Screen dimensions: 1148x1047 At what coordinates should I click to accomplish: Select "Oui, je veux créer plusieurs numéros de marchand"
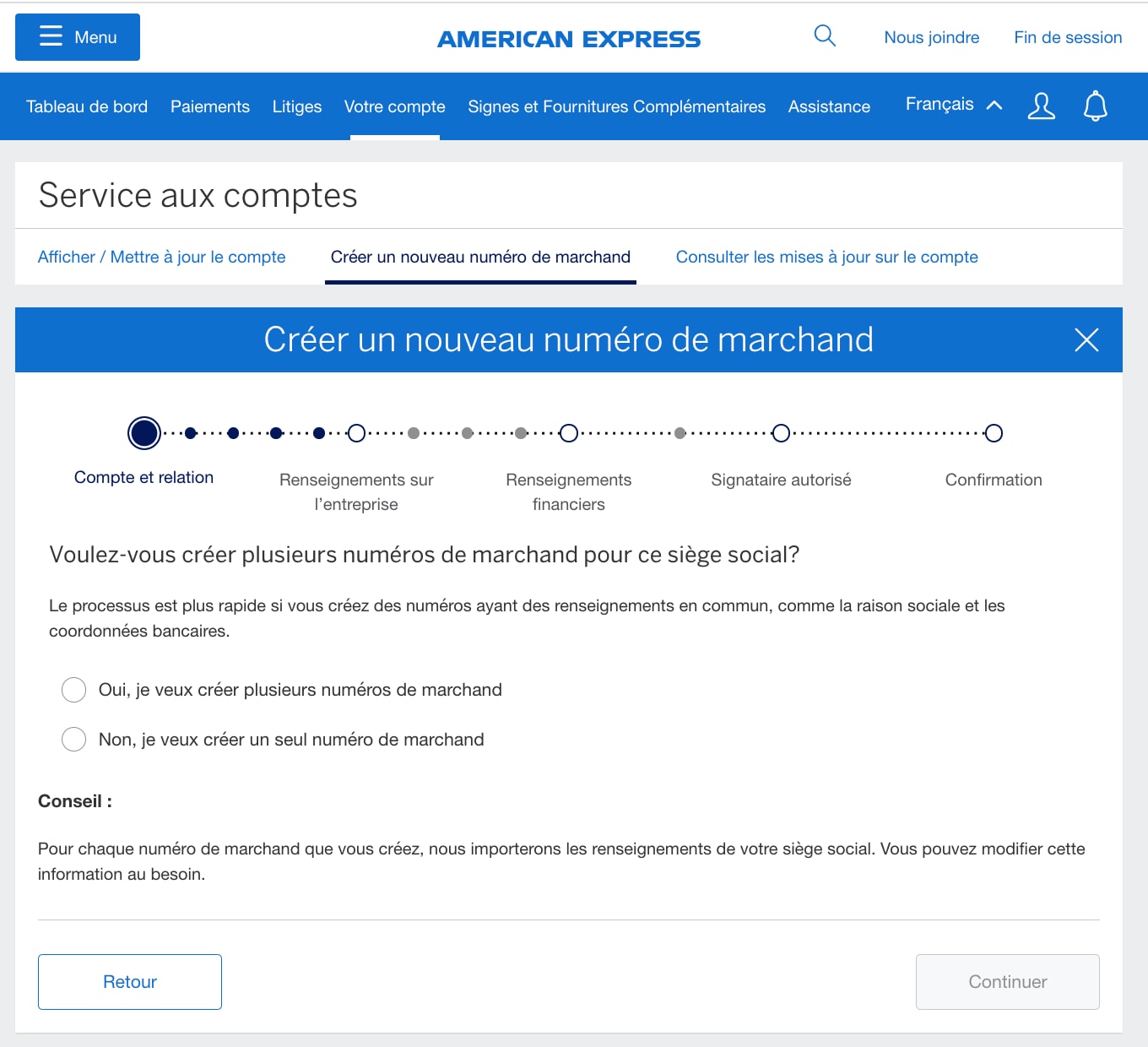[x=73, y=689]
